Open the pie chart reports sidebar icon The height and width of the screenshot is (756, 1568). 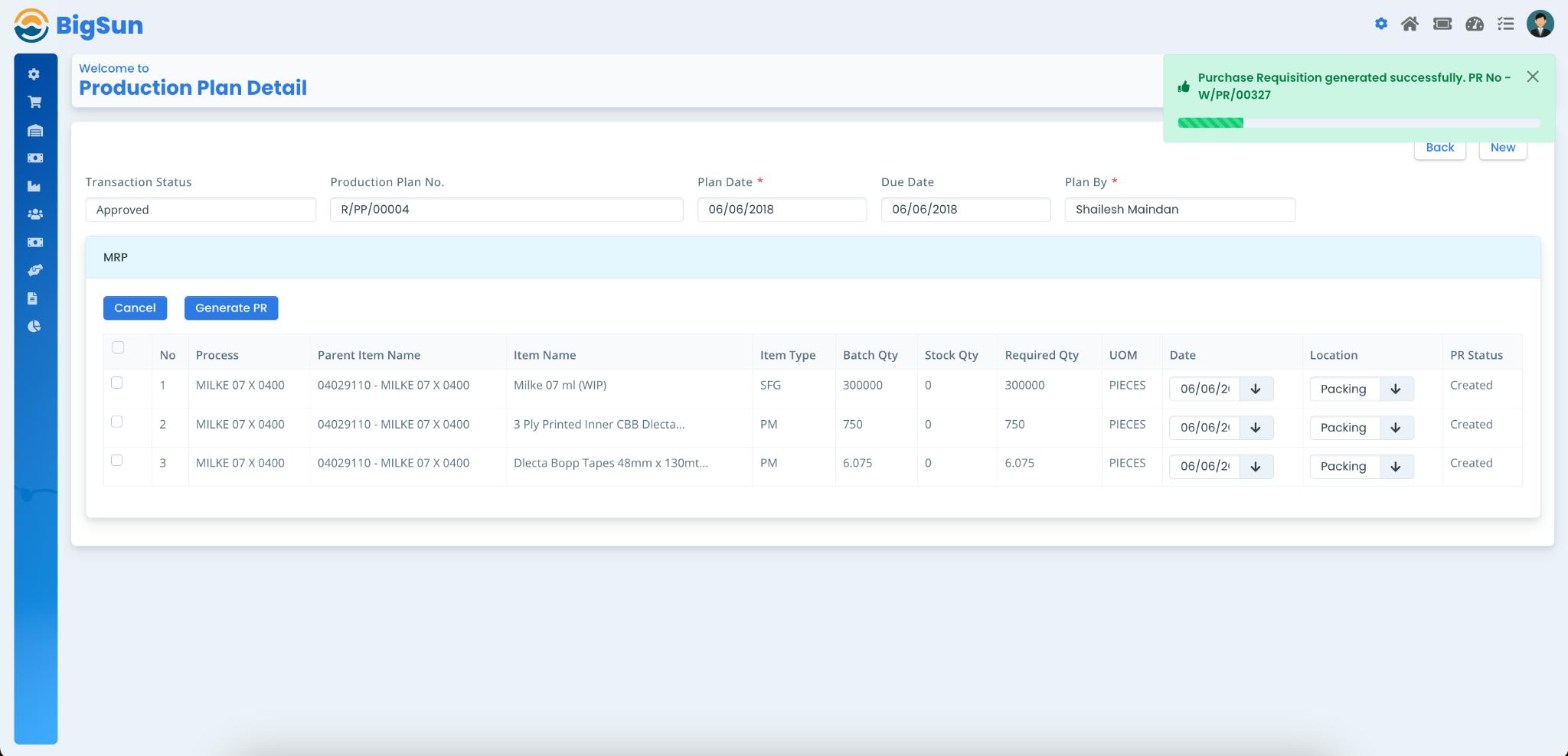pyautogui.click(x=34, y=326)
